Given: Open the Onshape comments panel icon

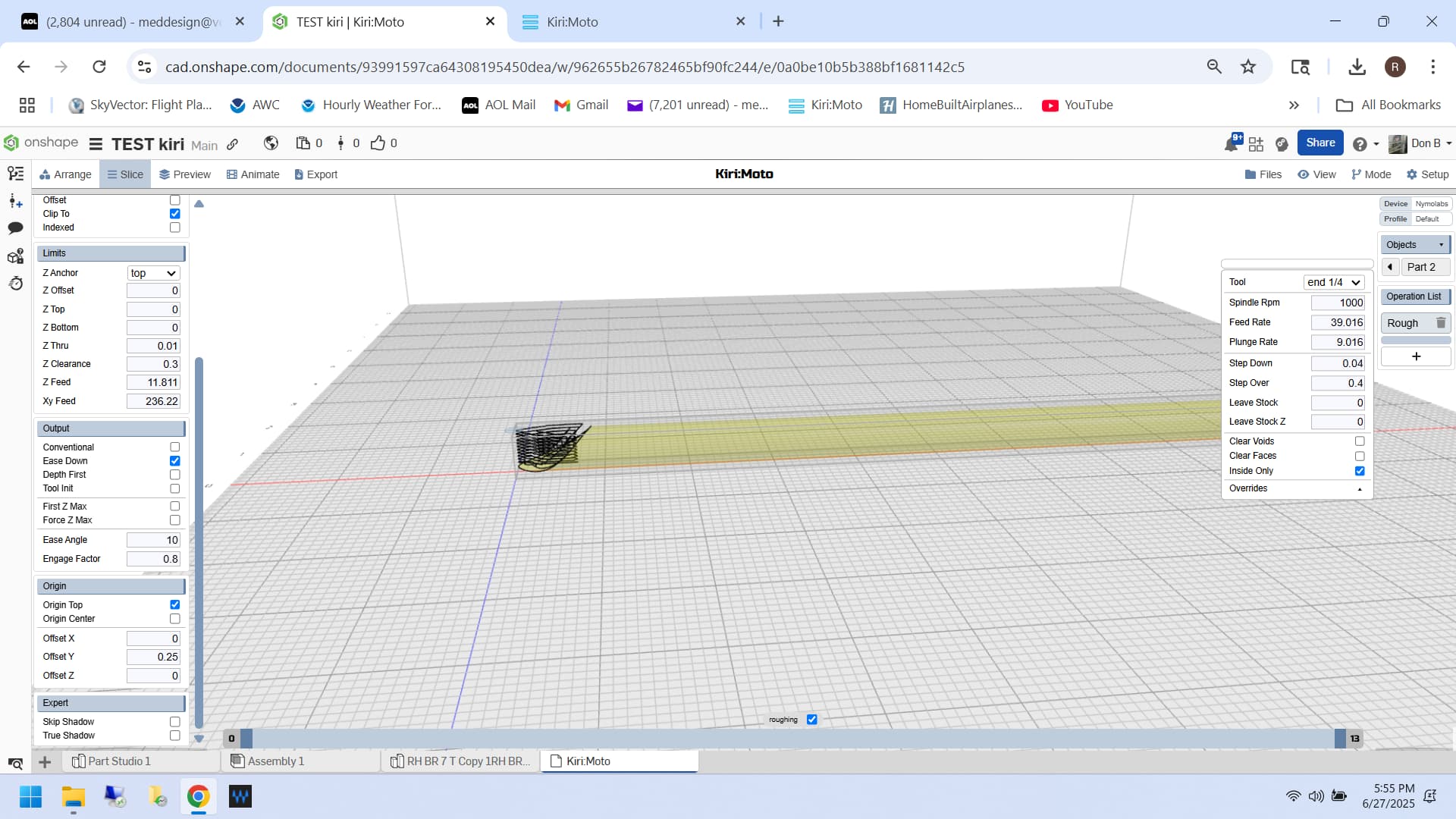Looking at the screenshot, I should tap(15, 228).
